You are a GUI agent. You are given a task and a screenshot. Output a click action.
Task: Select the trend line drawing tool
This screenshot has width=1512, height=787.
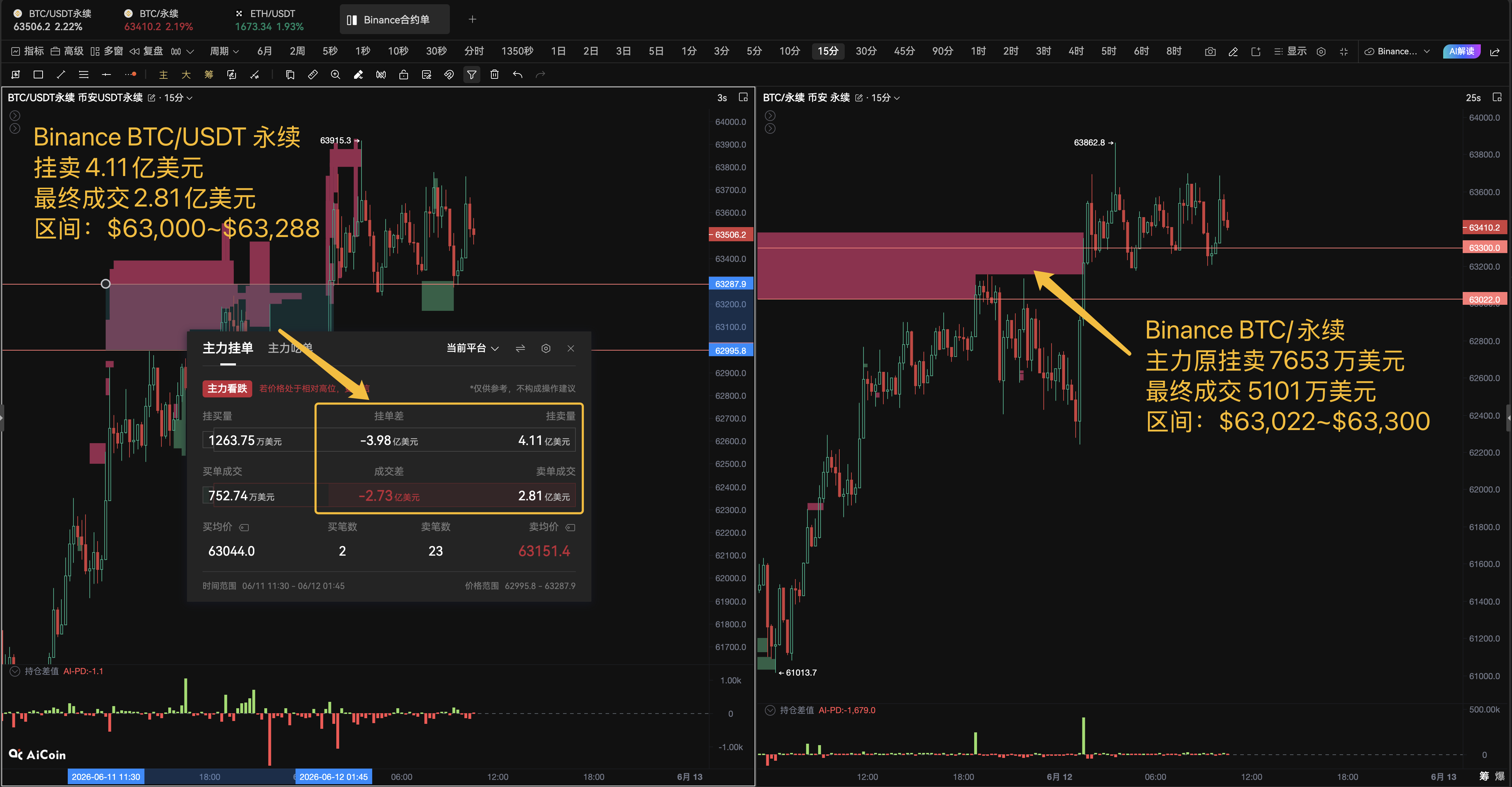point(60,75)
